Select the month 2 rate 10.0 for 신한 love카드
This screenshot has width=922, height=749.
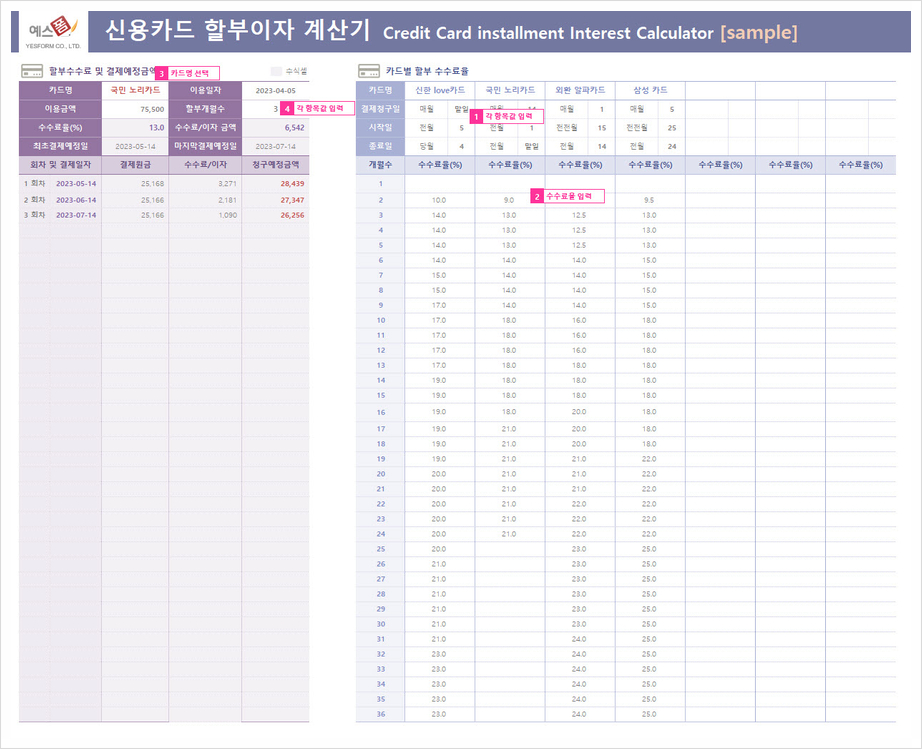(439, 200)
